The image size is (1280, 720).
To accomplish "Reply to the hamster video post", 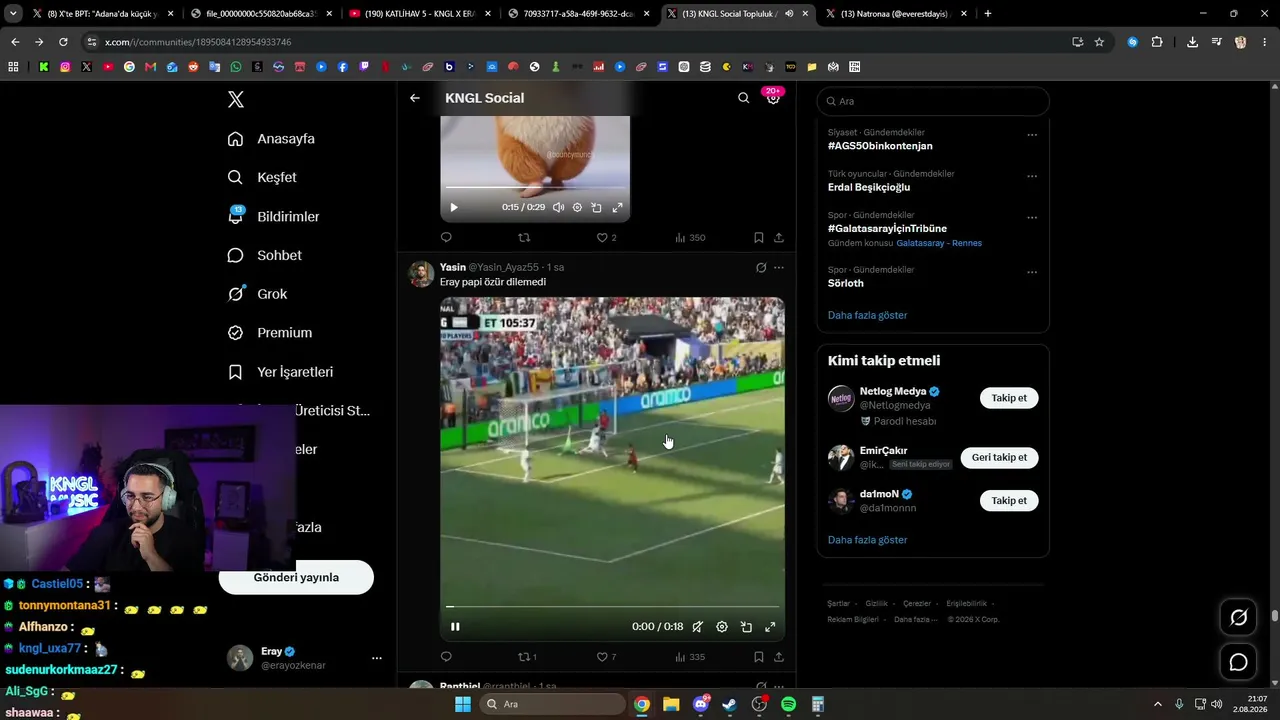I will point(446,238).
